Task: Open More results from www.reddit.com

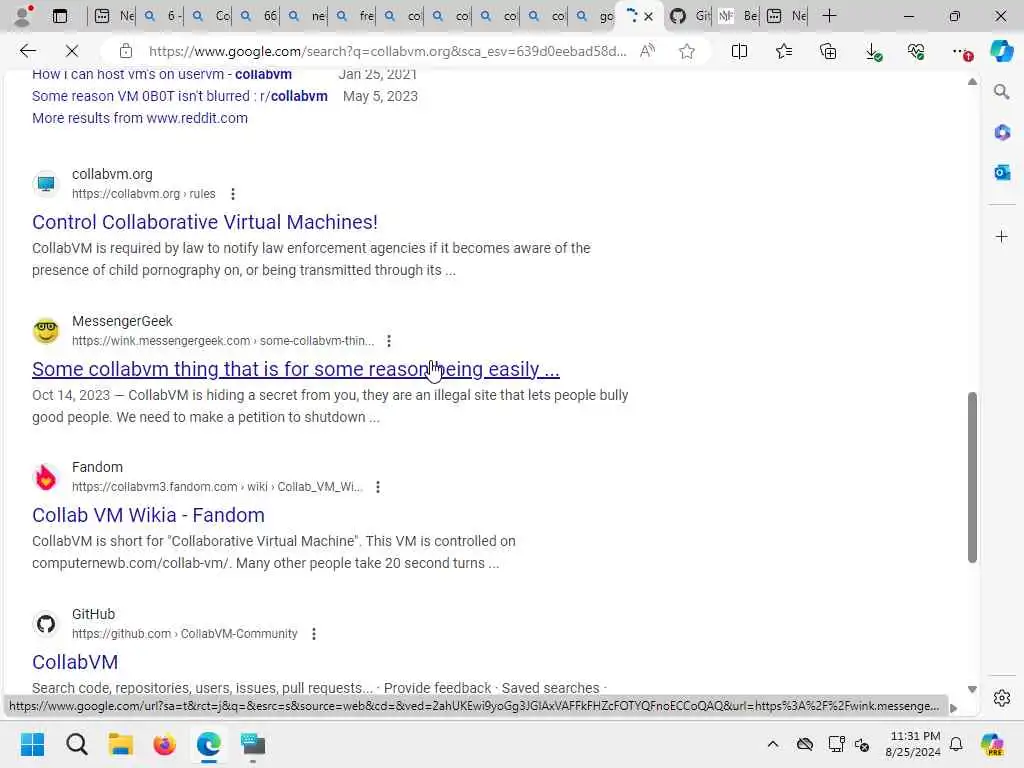Action: point(140,118)
